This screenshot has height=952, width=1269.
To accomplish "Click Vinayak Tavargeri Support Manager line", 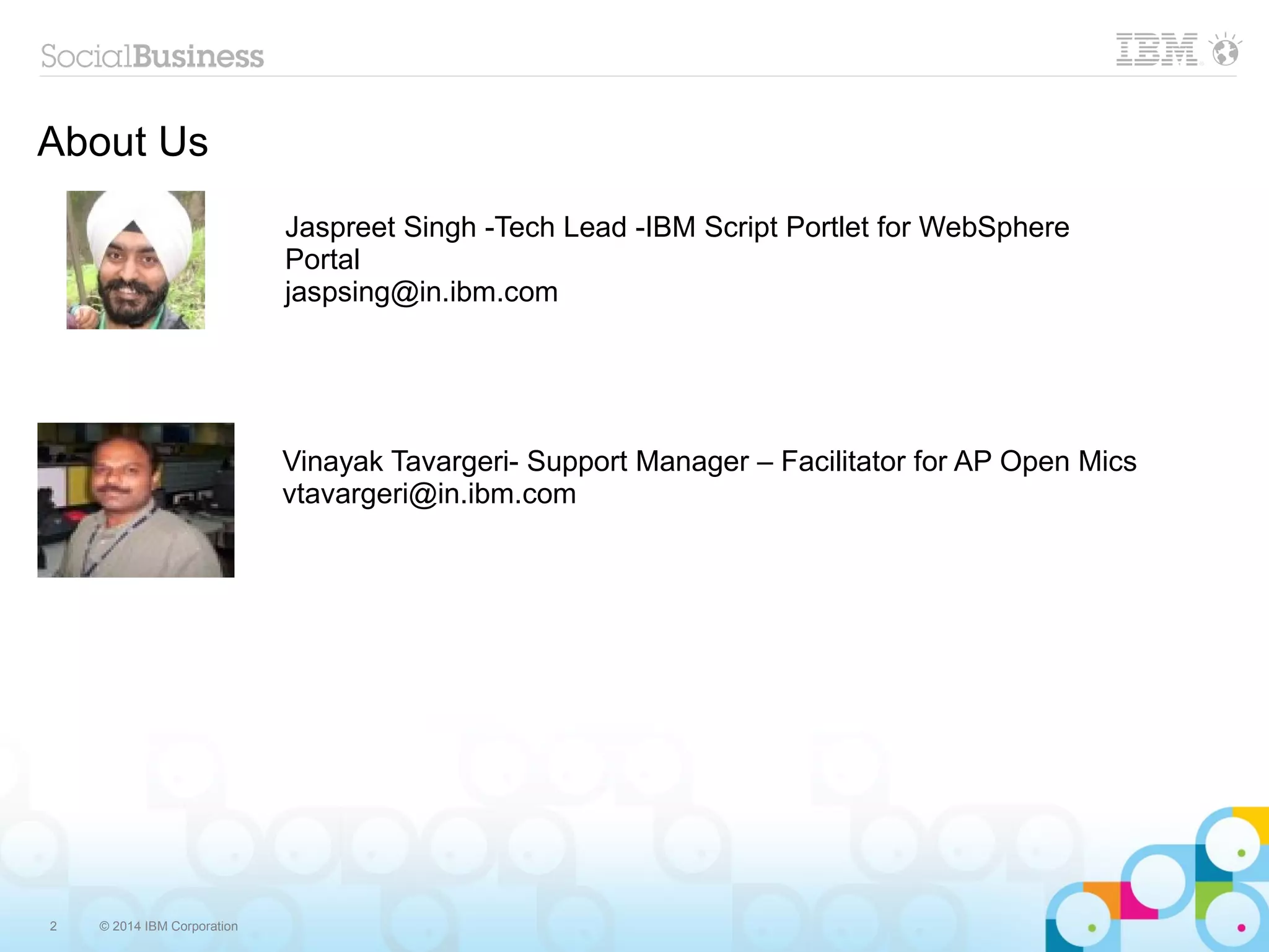I will [709, 461].
